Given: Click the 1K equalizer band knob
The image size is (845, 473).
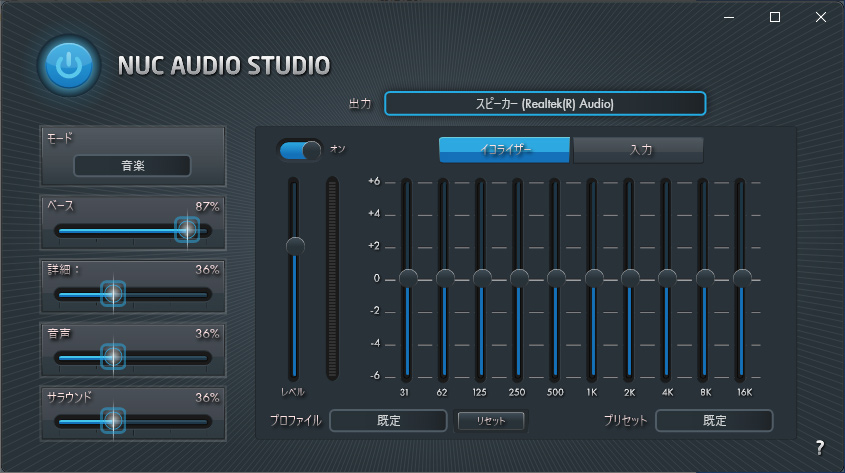Looking at the screenshot, I should [x=594, y=278].
